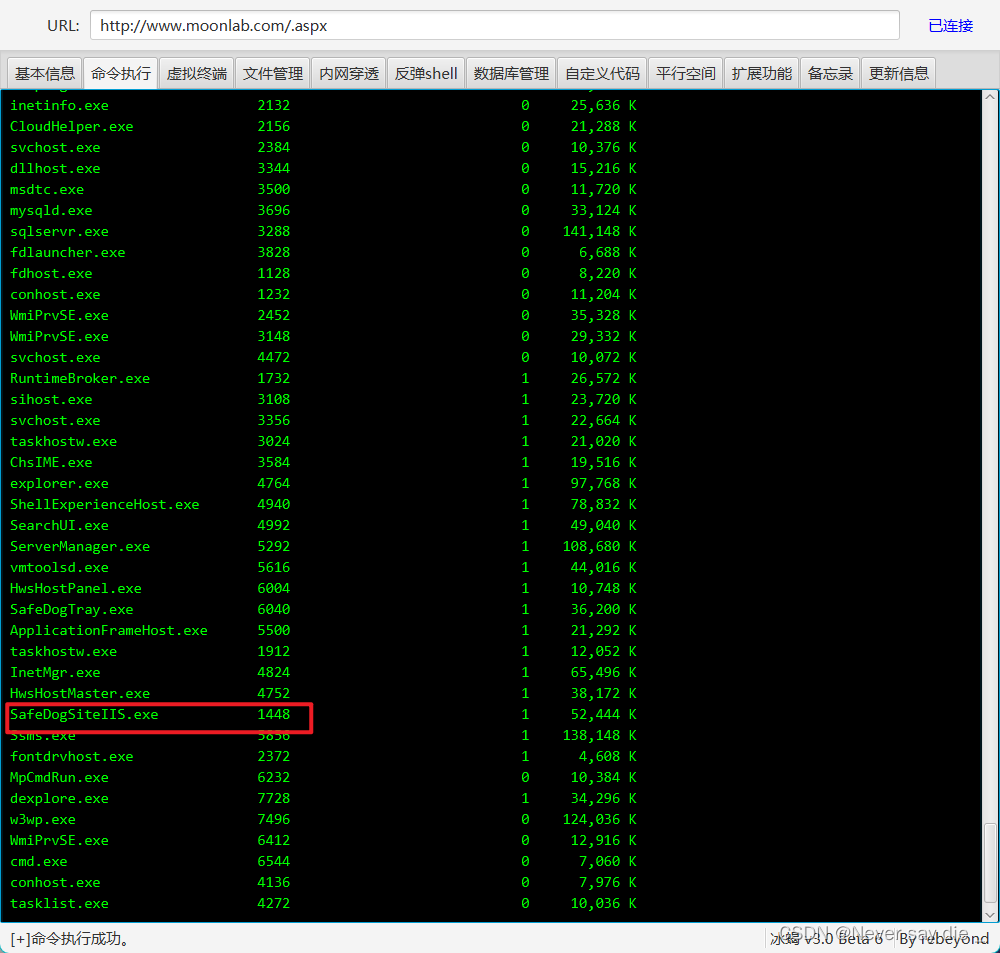Open the 内网穿透 tab

click(x=348, y=73)
